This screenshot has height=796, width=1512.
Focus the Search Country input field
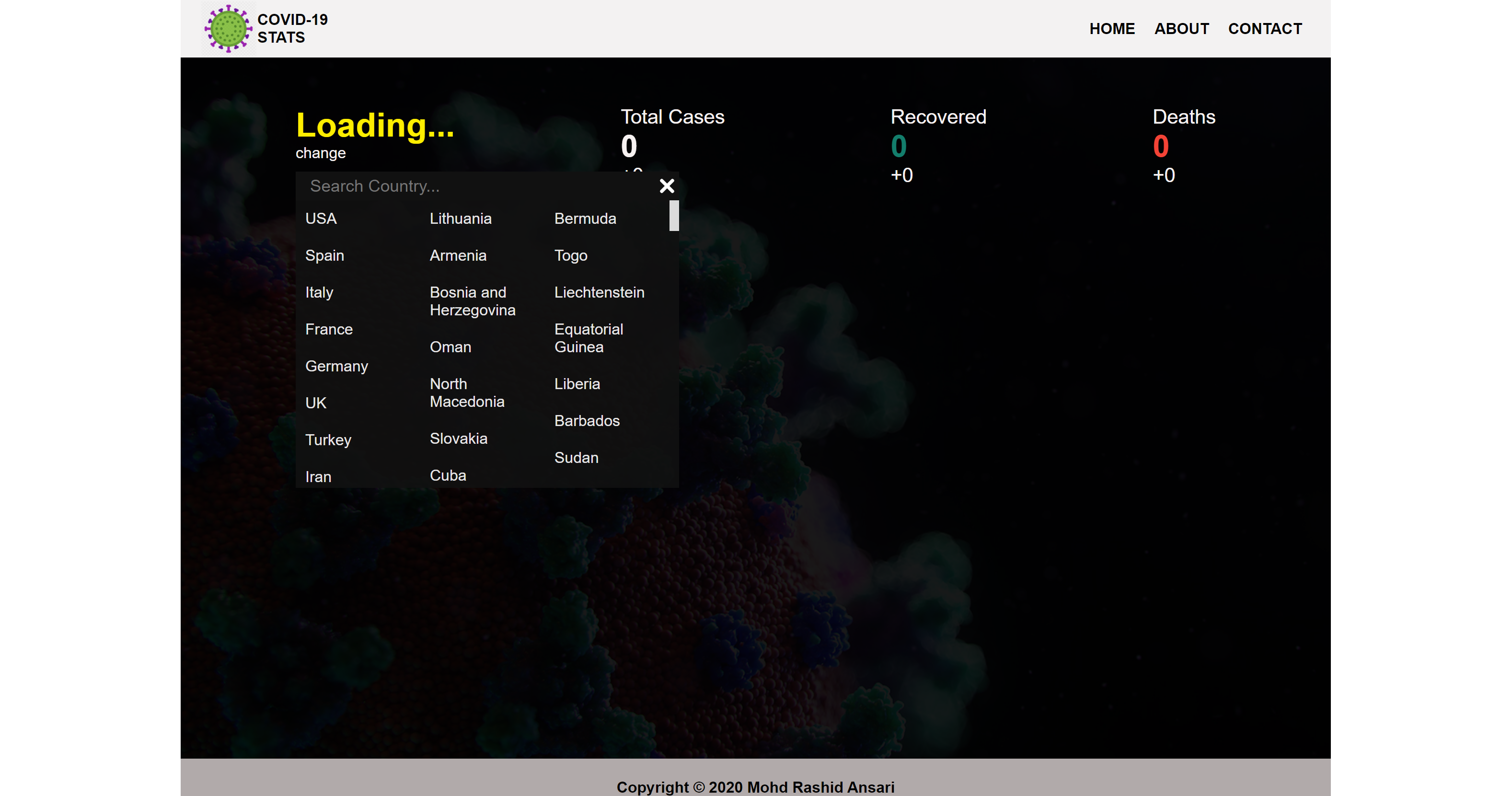(475, 186)
